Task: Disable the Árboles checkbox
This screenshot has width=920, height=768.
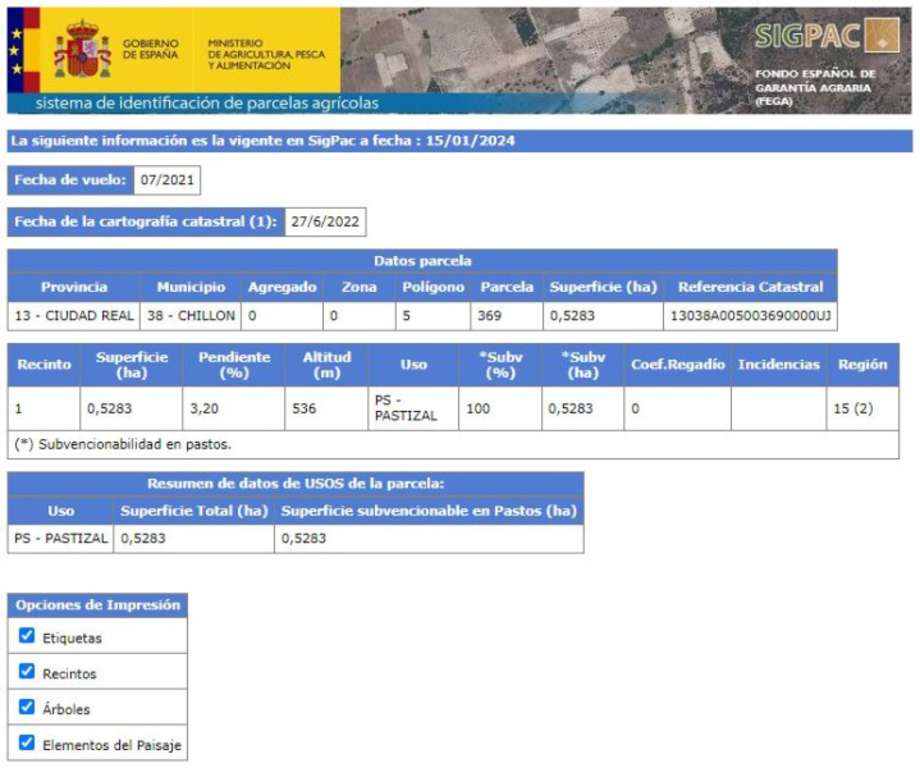Action: (27, 708)
